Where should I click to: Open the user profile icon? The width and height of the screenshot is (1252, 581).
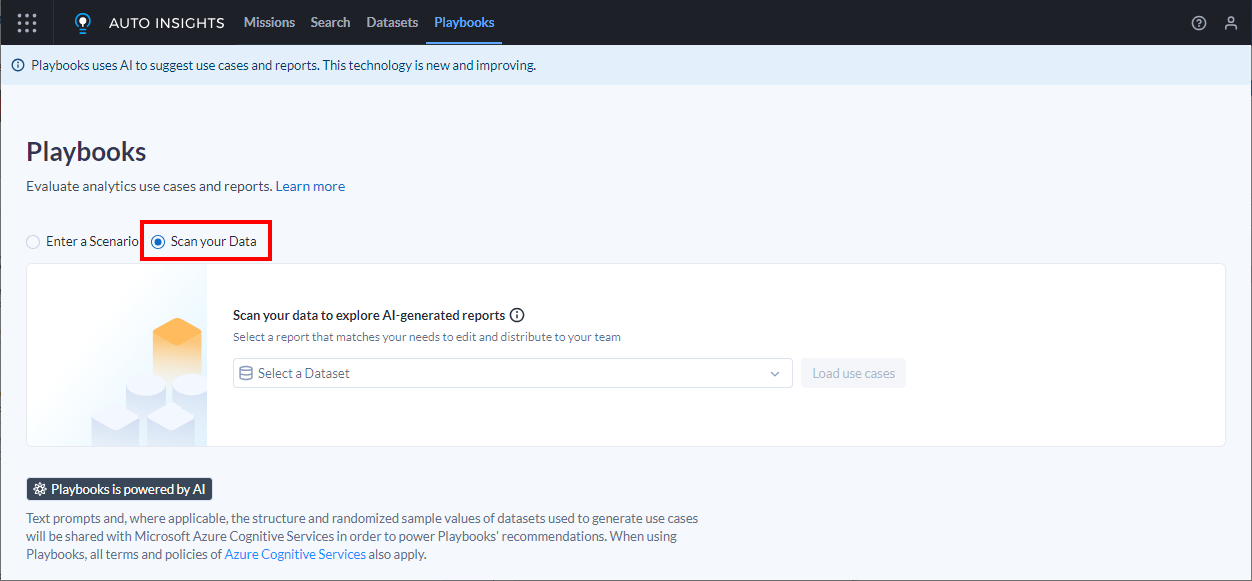click(x=1231, y=23)
